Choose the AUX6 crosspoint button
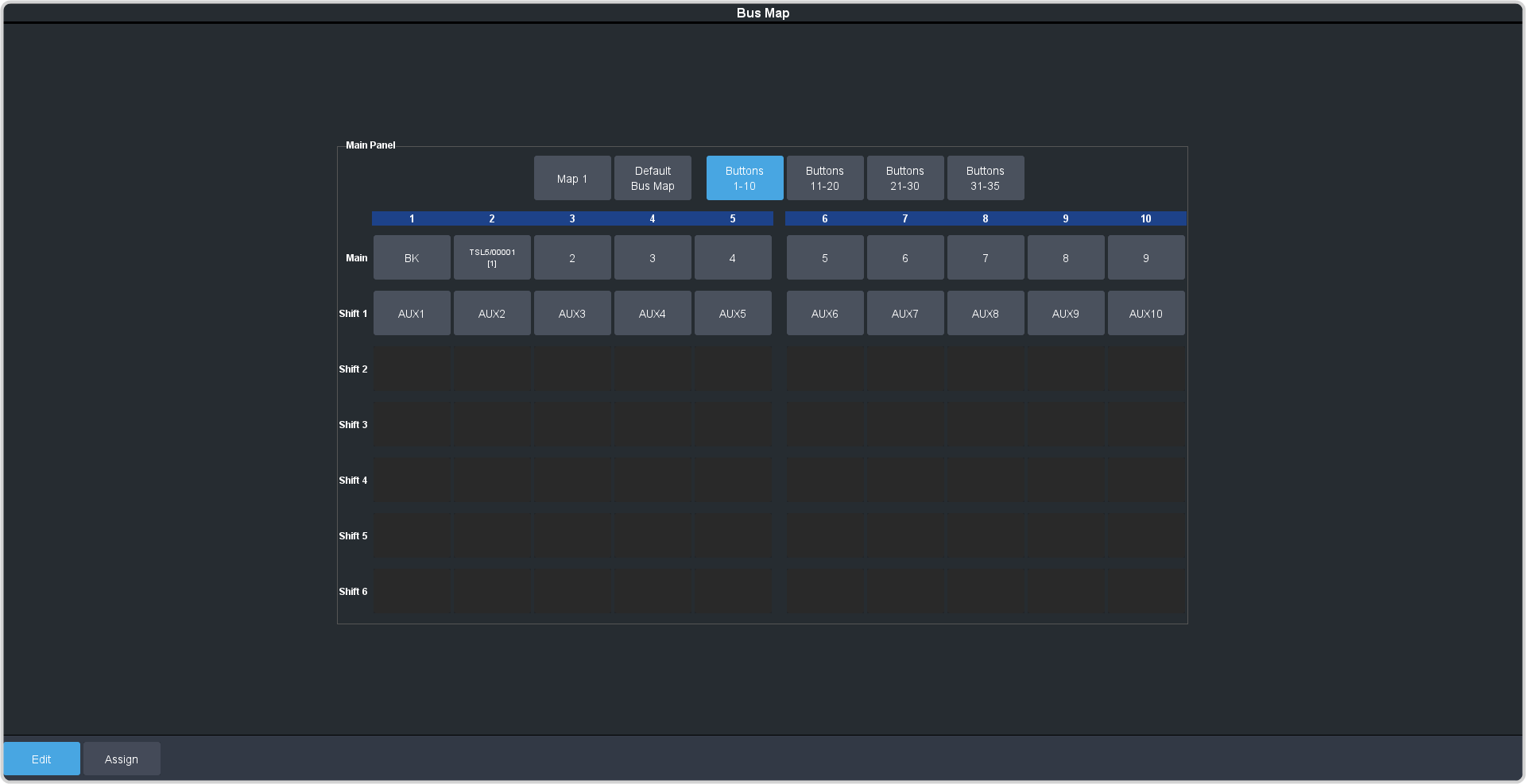 pos(825,313)
